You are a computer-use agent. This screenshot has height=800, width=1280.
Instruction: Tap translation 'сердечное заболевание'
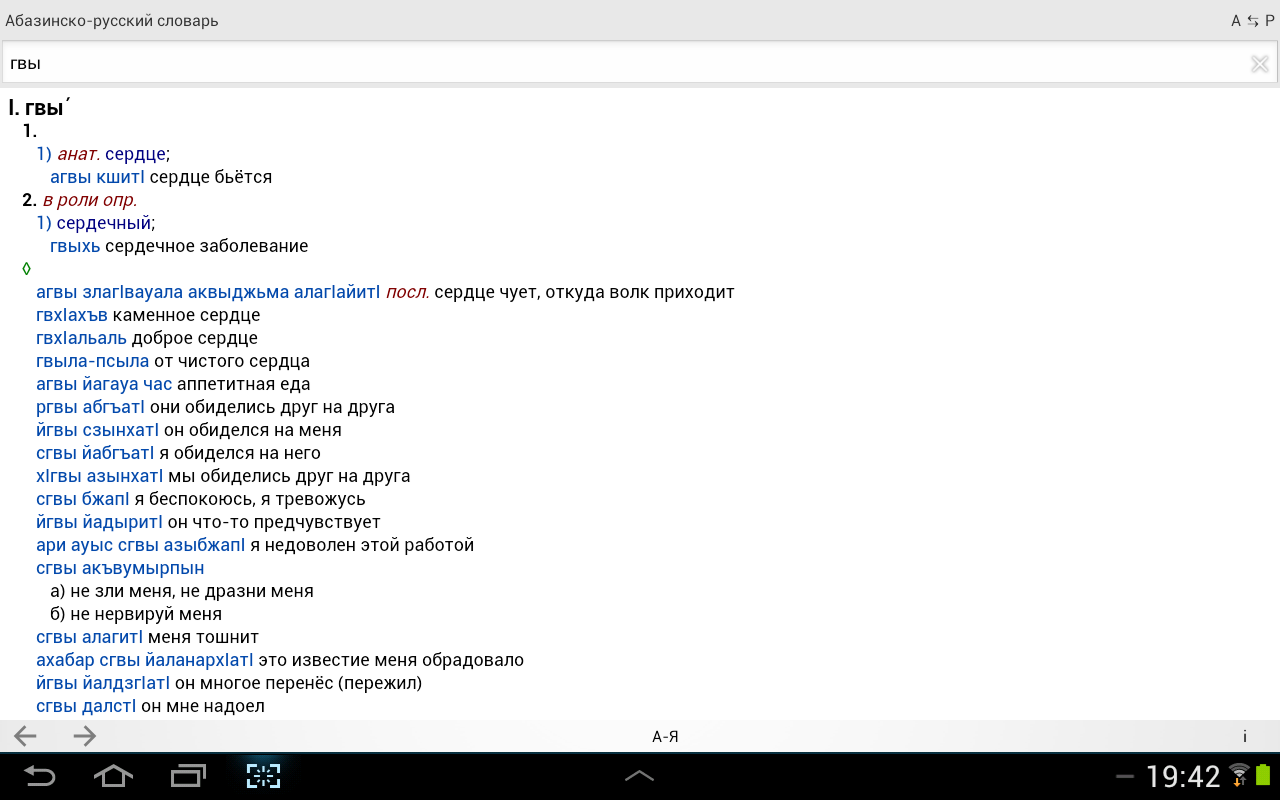pos(207,246)
